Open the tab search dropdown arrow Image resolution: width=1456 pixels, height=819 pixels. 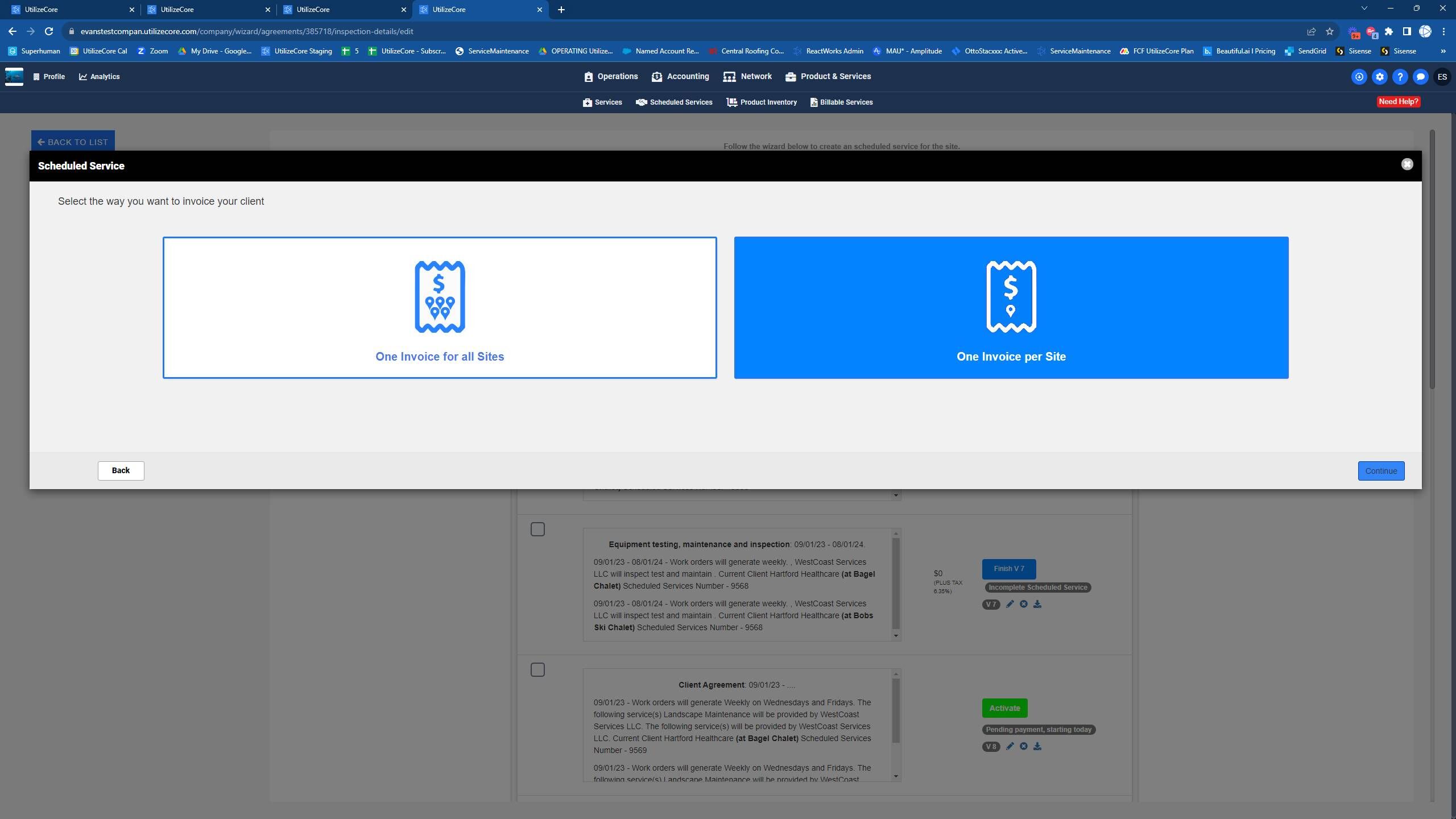coord(1364,9)
